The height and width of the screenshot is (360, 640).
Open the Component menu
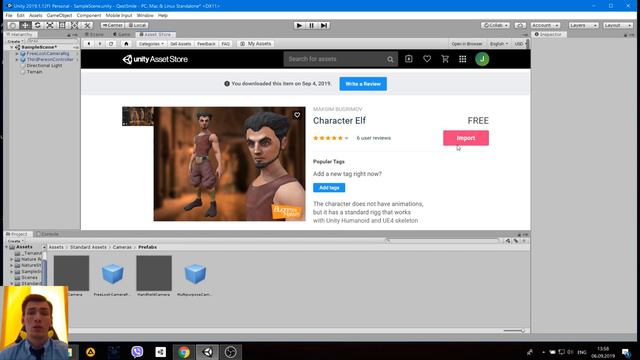point(89,15)
